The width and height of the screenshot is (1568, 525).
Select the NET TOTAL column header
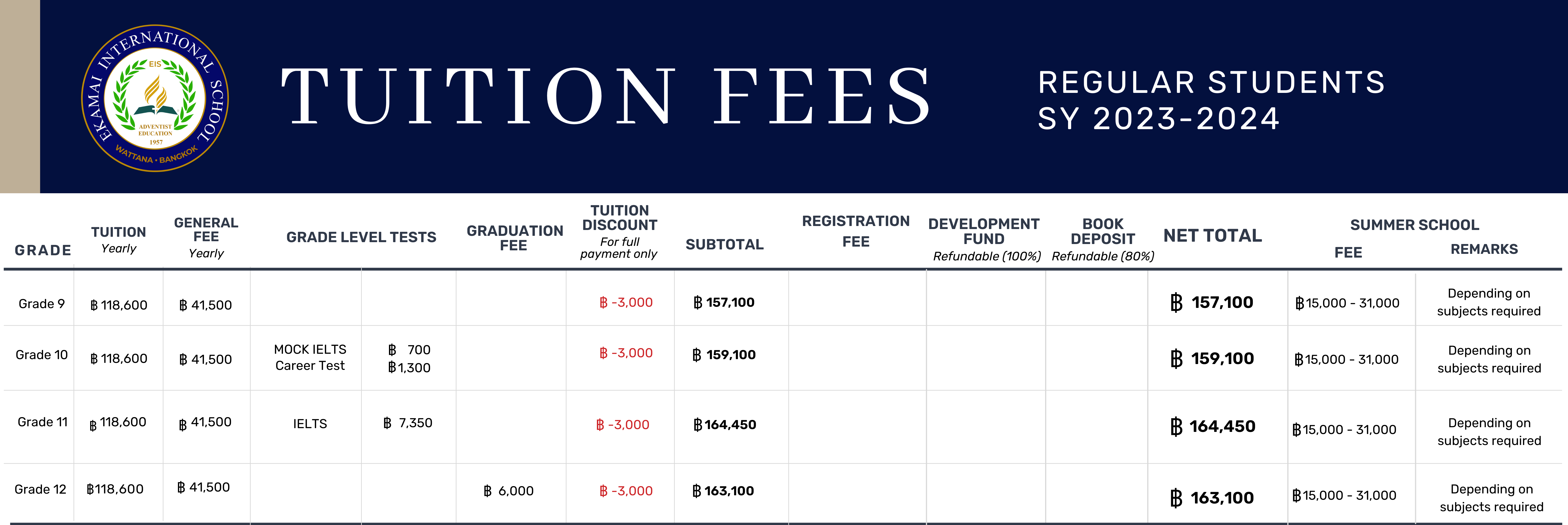point(1213,235)
